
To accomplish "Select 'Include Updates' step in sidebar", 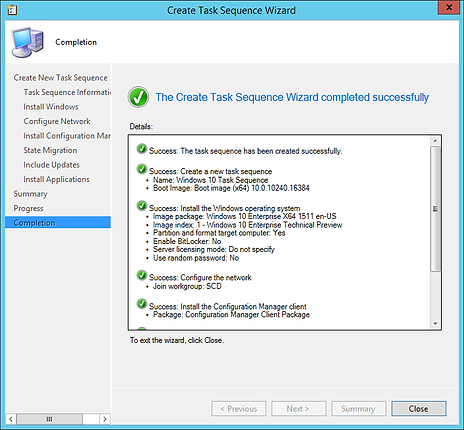I will point(51,165).
